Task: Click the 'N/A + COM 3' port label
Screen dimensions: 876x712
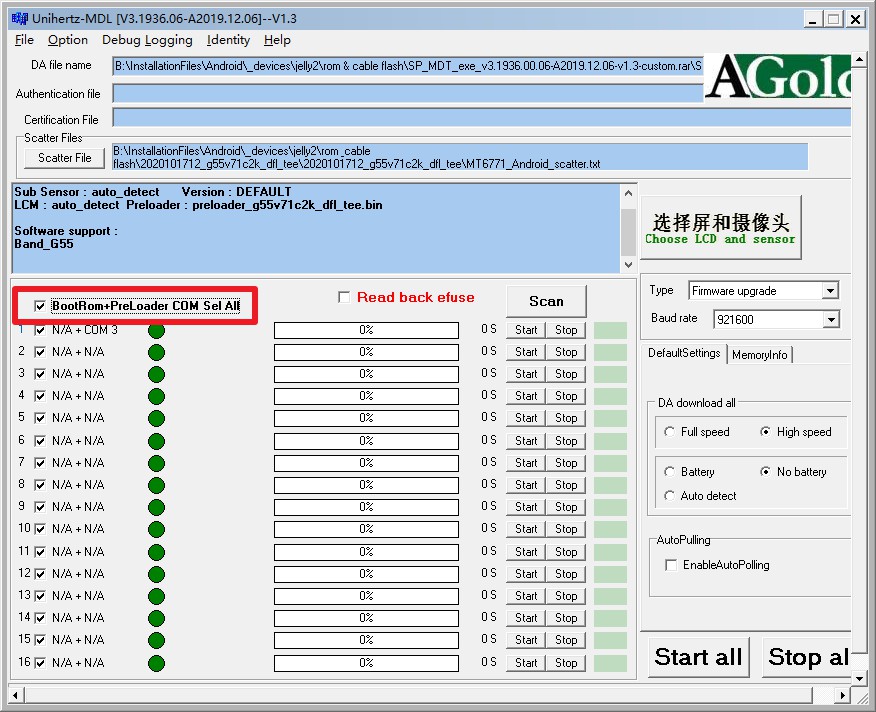Action: pos(84,330)
